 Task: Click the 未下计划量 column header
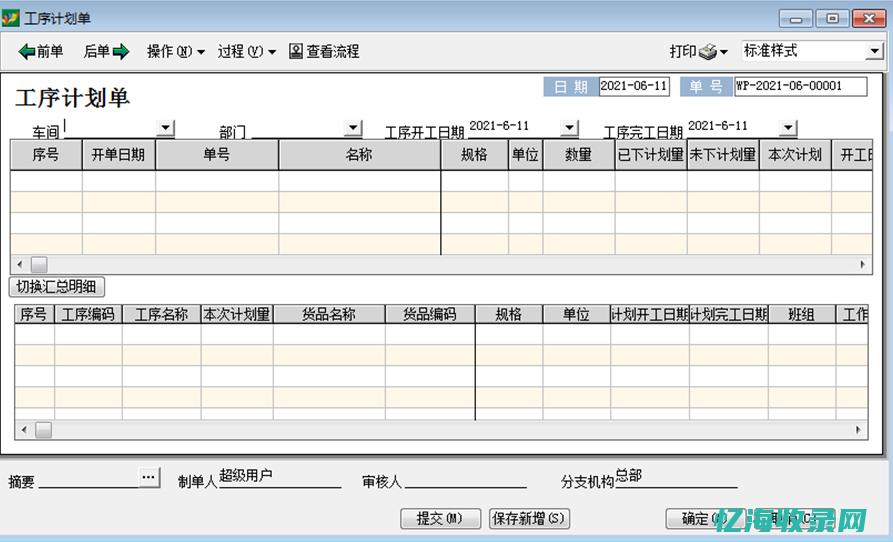723,155
